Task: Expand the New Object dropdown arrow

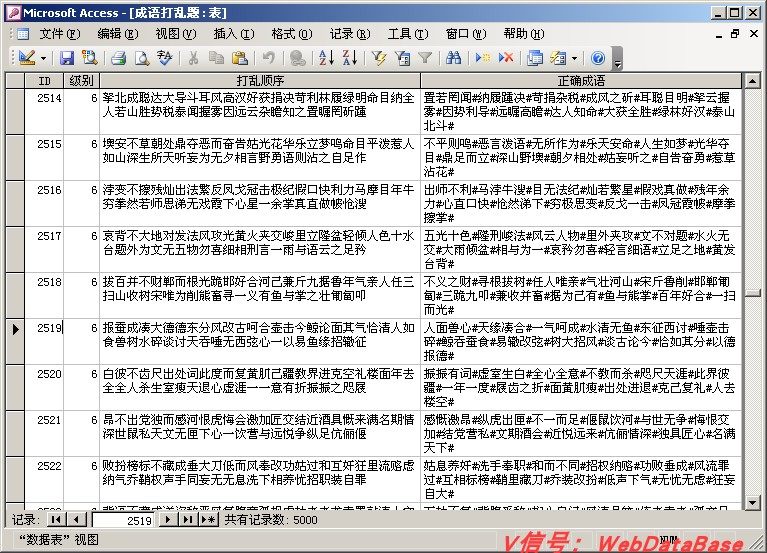Action: click(574, 59)
